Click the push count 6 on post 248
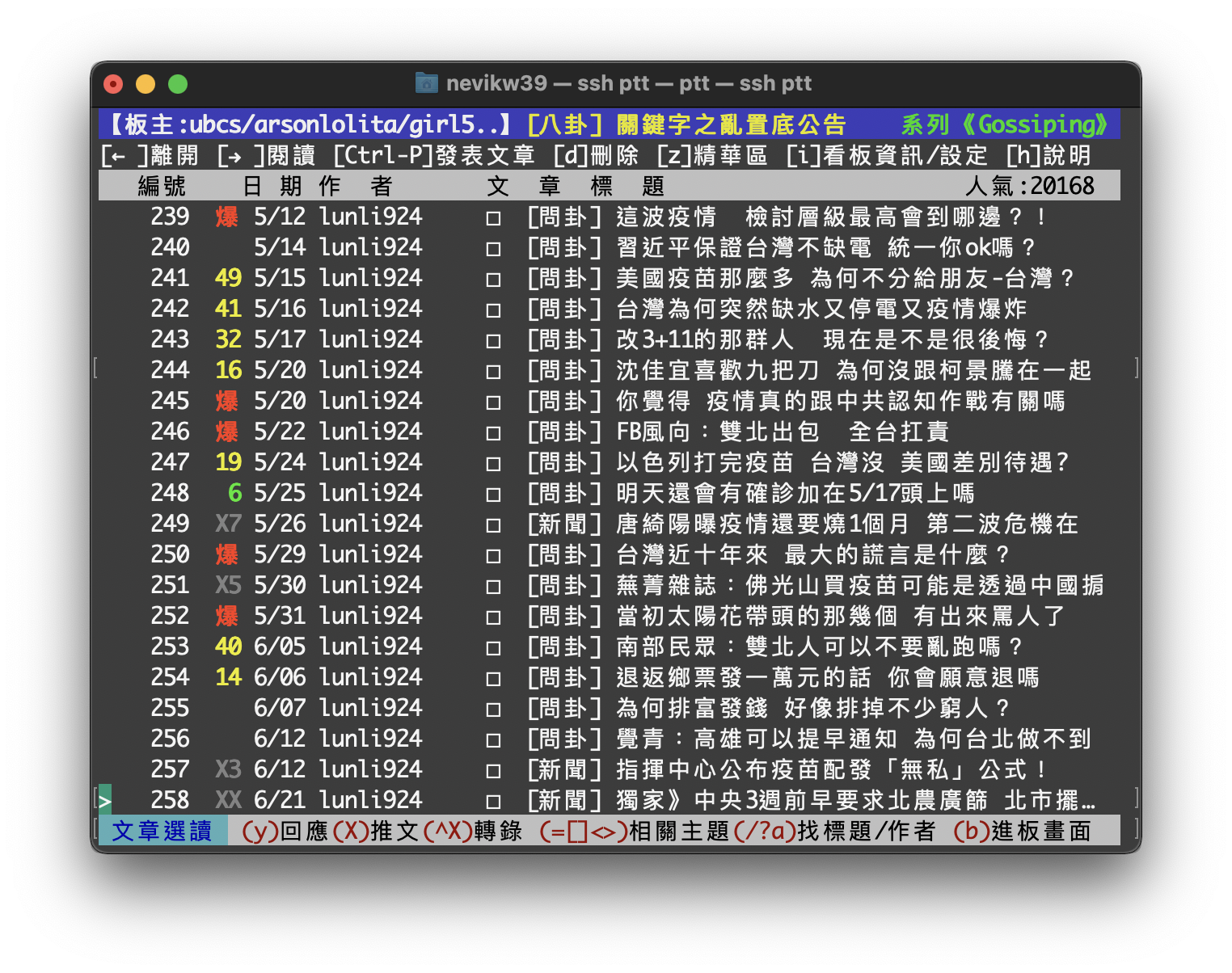This screenshot has width=1232, height=973. click(234, 493)
